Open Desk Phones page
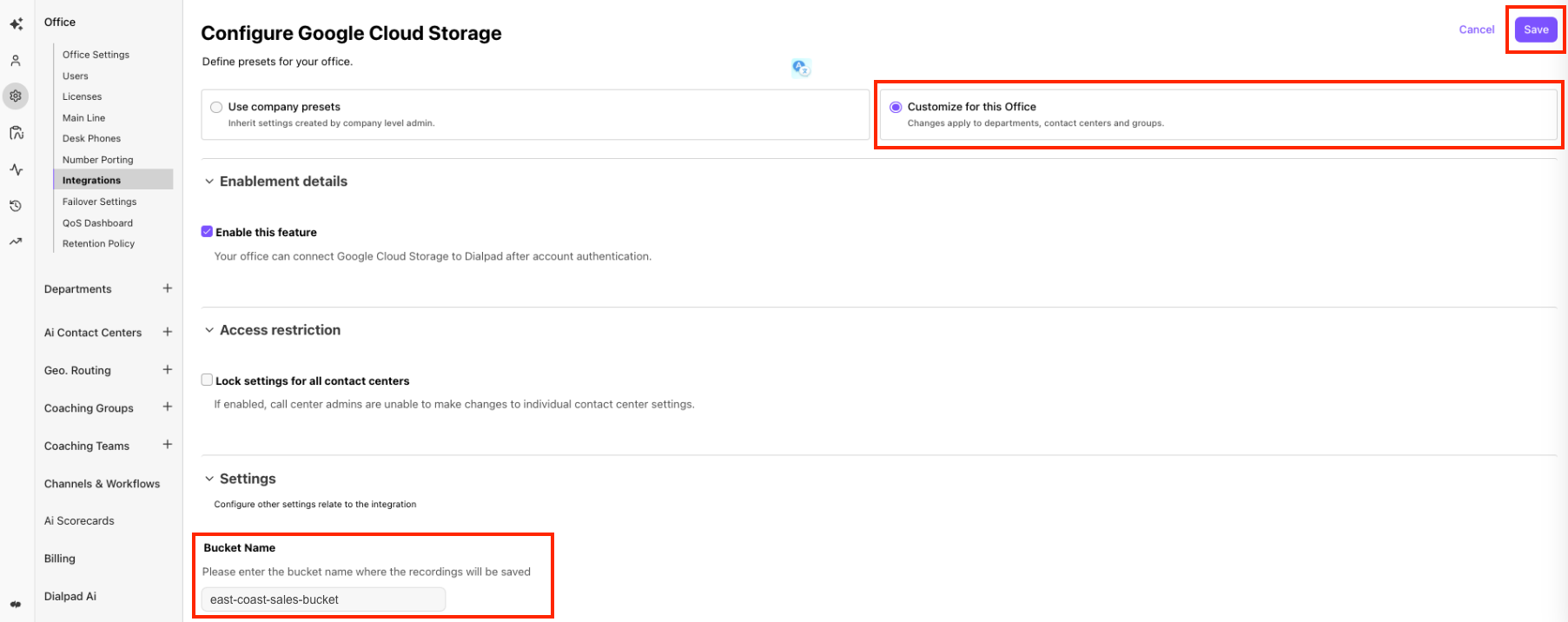The height and width of the screenshot is (622, 1568). click(x=91, y=139)
